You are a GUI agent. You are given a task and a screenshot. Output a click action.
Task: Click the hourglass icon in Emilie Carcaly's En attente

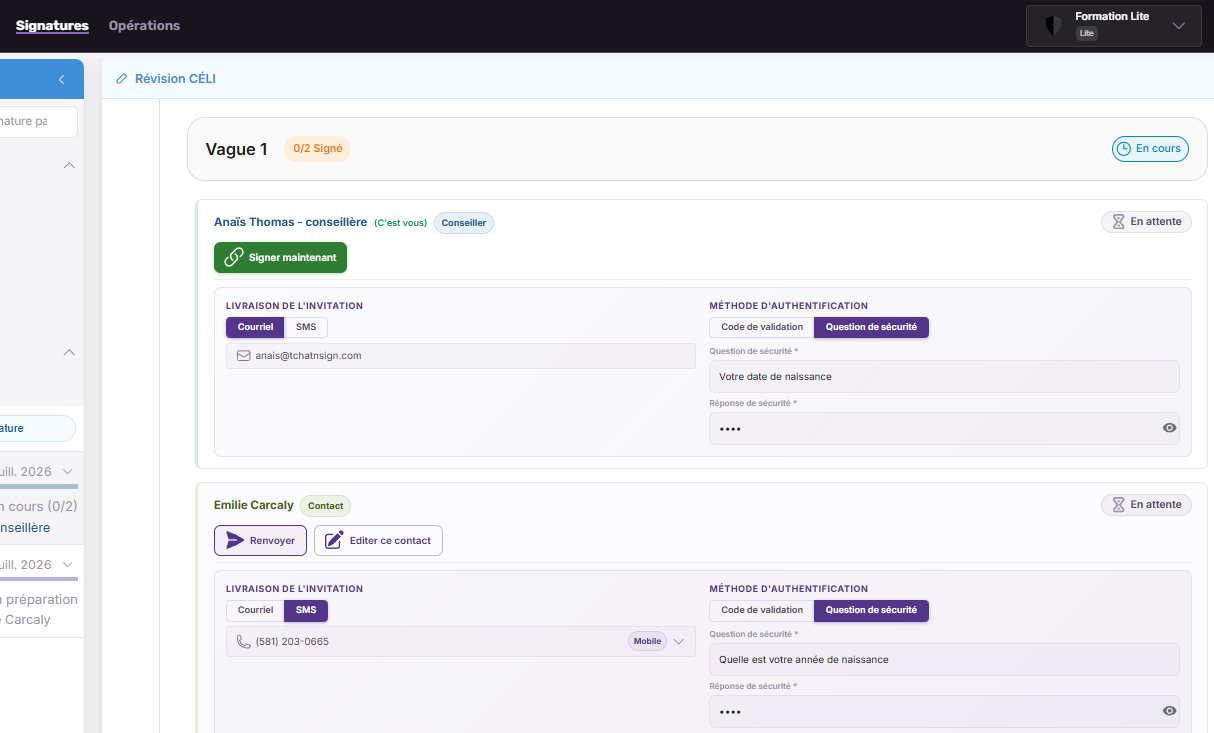click(x=1119, y=505)
